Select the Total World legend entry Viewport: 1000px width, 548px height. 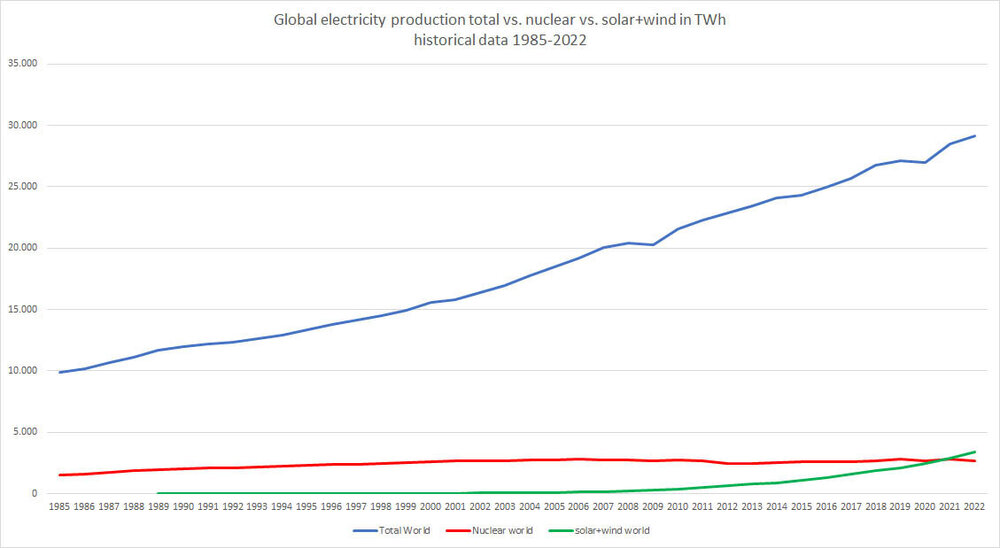point(392,530)
